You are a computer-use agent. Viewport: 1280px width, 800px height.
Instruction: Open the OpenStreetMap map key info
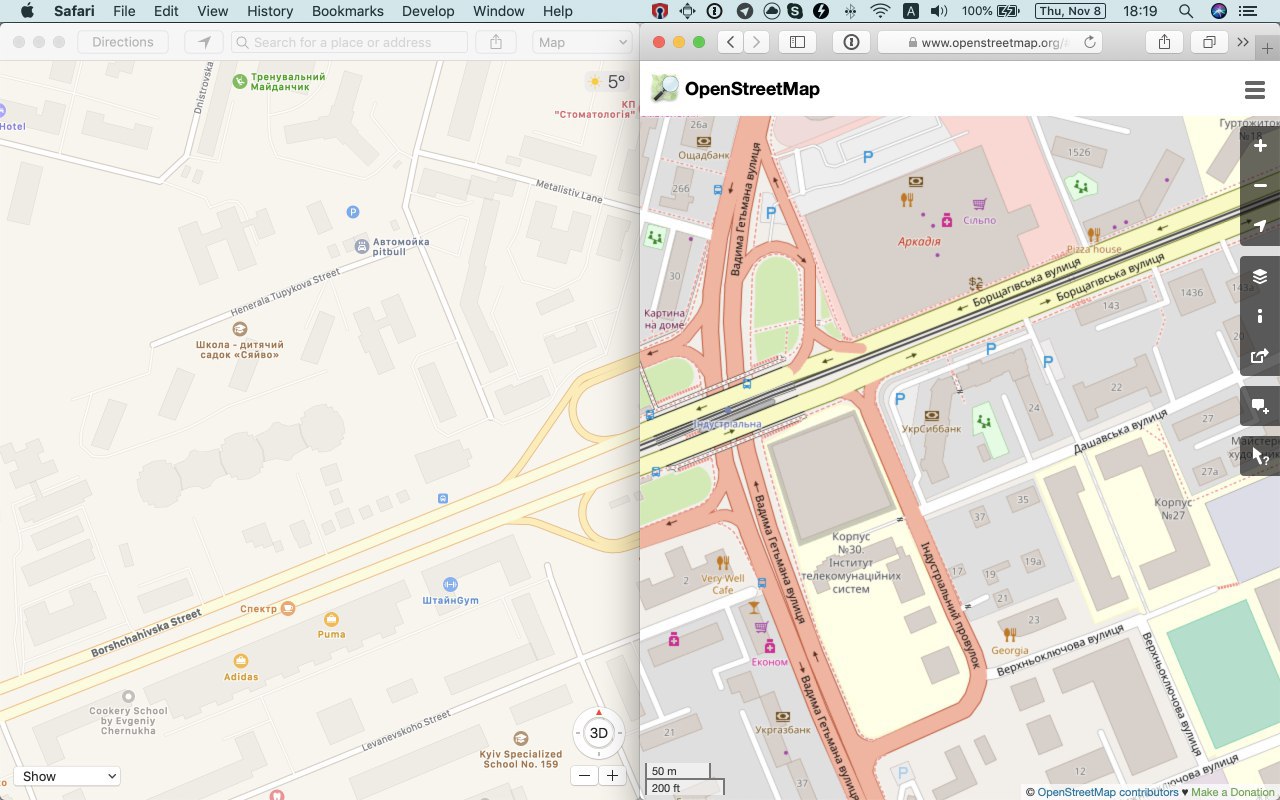pos(1260,317)
